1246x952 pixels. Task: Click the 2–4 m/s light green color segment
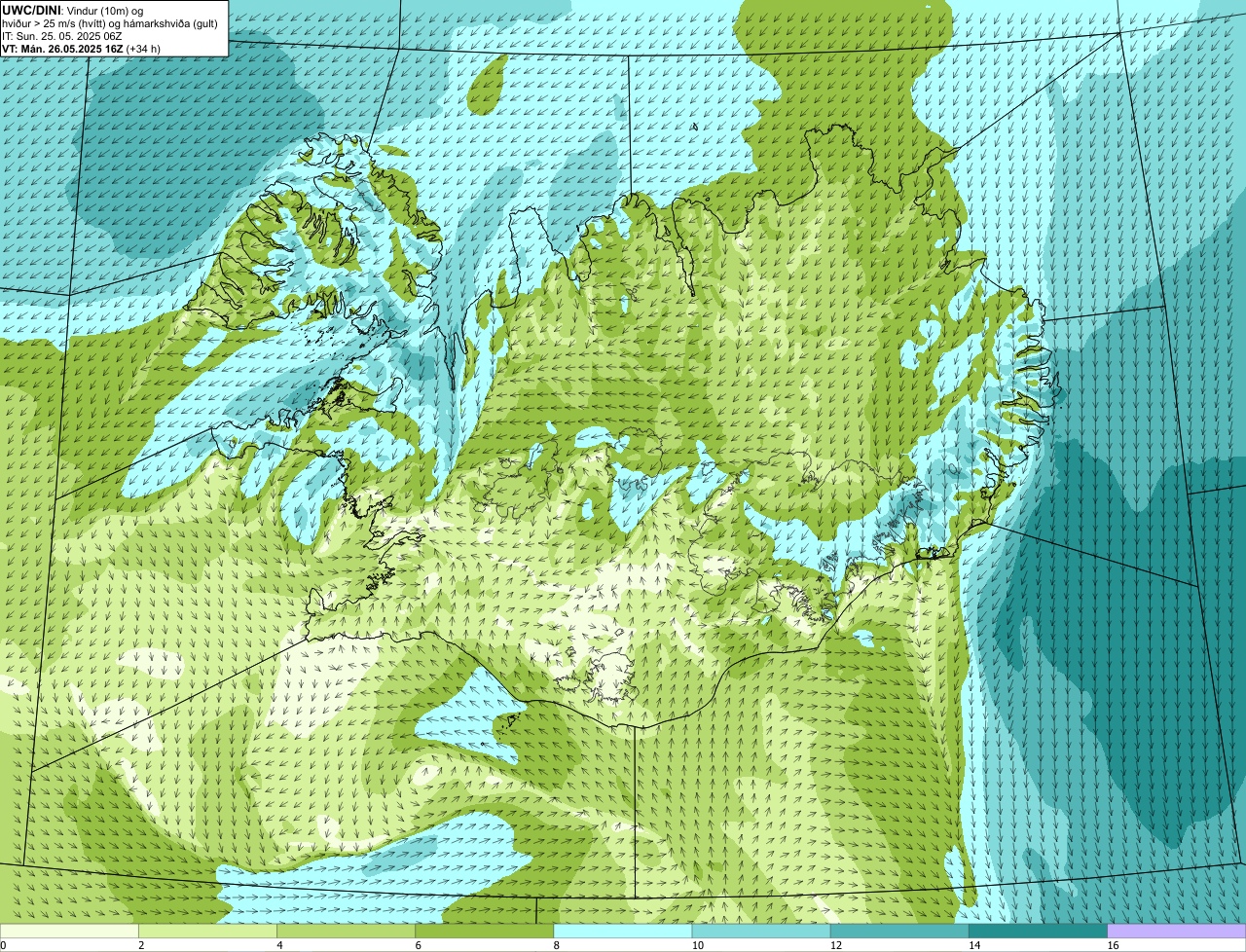[x=207, y=931]
